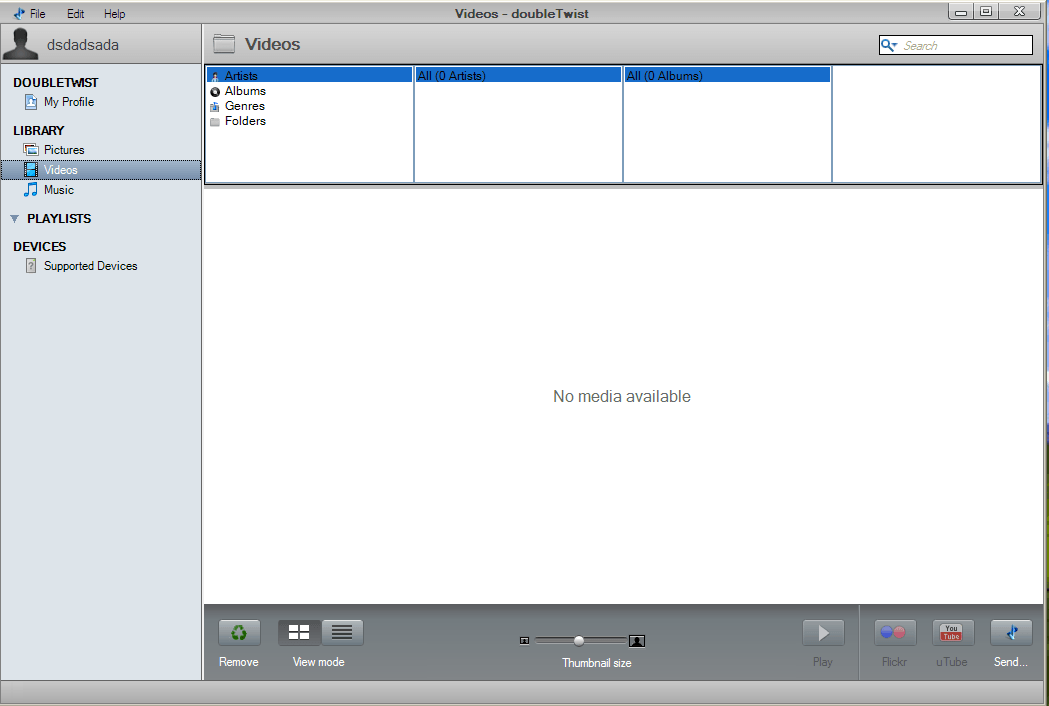Select the Pictures library icon

tap(31, 149)
